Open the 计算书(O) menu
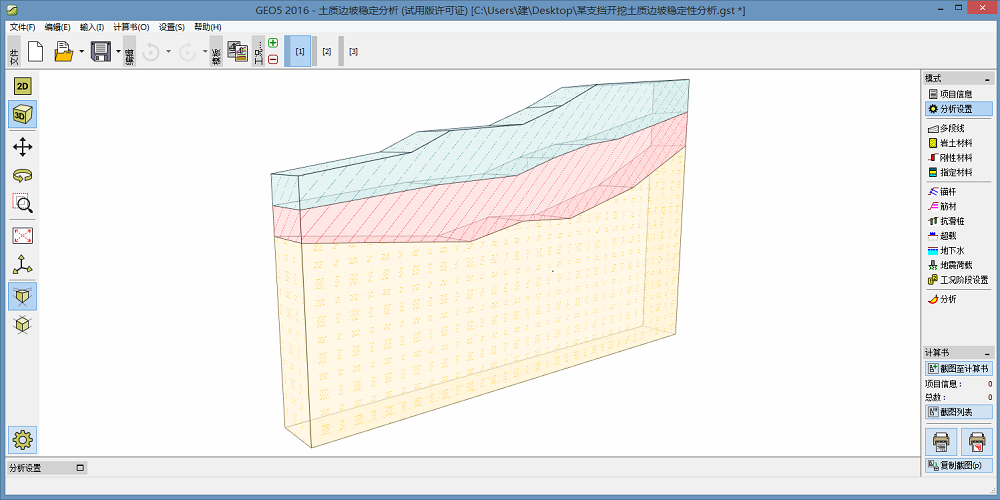This screenshot has height=500, width=1000. pos(131,27)
